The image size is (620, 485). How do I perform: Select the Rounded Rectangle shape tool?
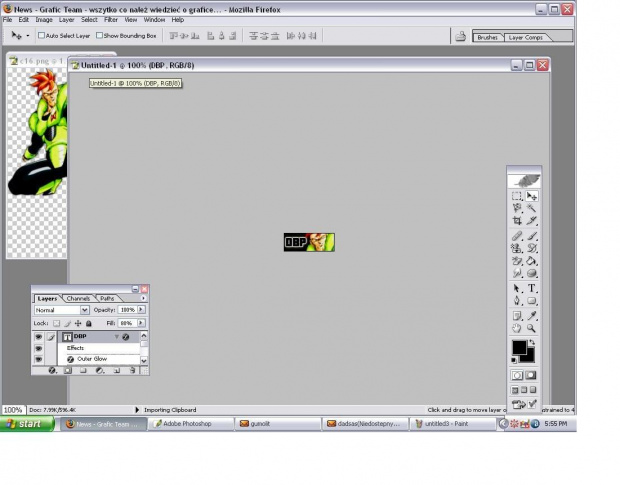532,301
